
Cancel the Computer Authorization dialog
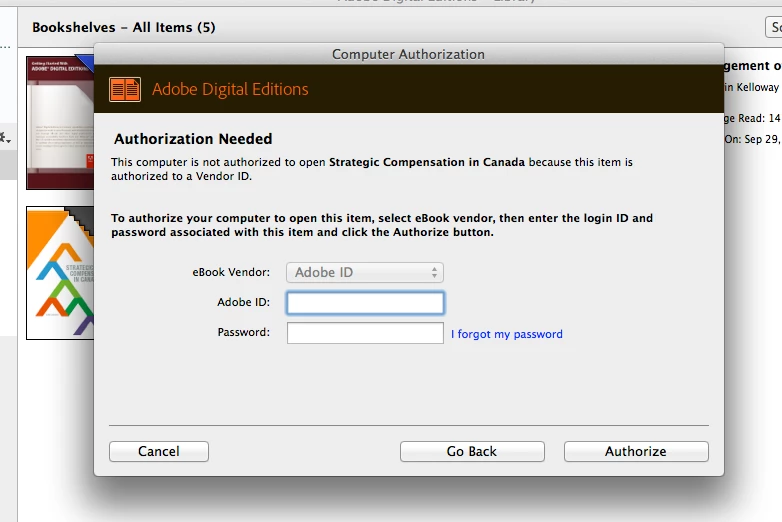coord(159,451)
